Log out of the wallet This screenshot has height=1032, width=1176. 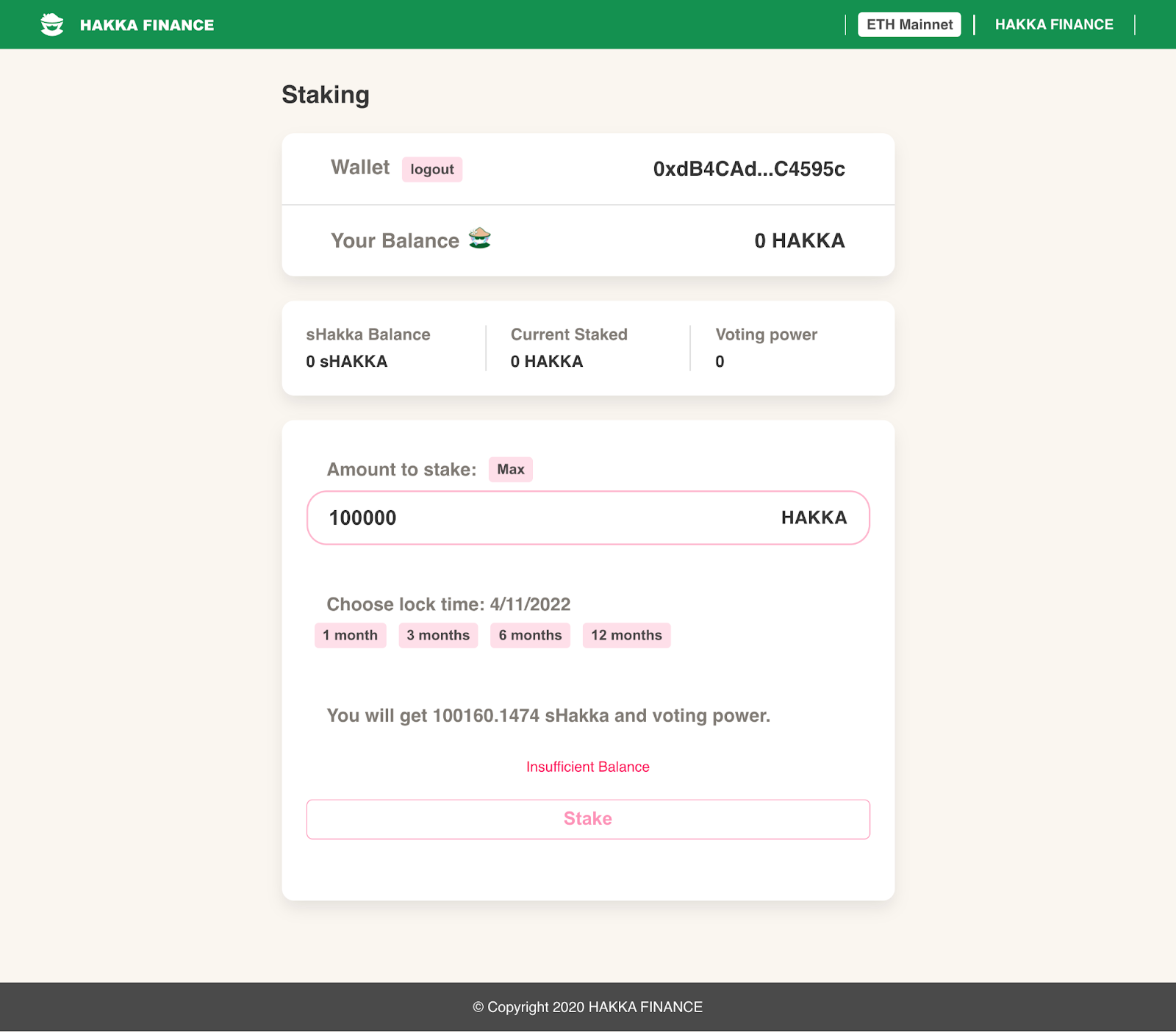point(432,169)
